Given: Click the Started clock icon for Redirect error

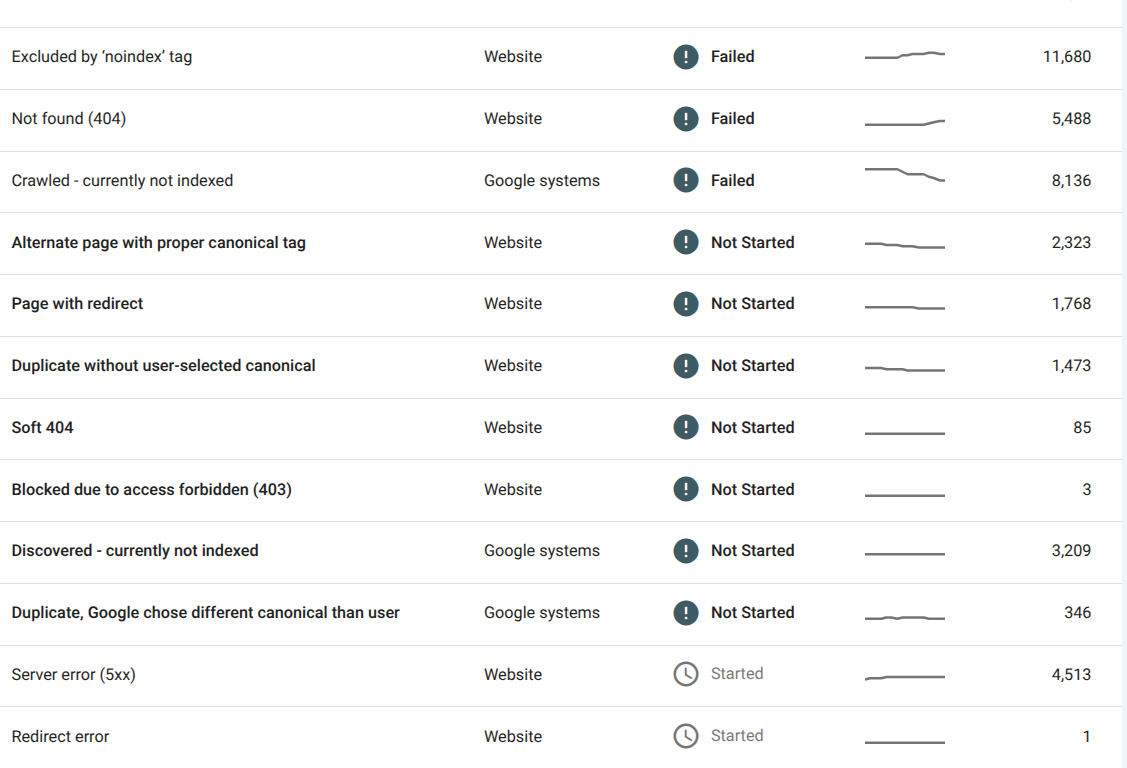Looking at the screenshot, I should 685,737.
